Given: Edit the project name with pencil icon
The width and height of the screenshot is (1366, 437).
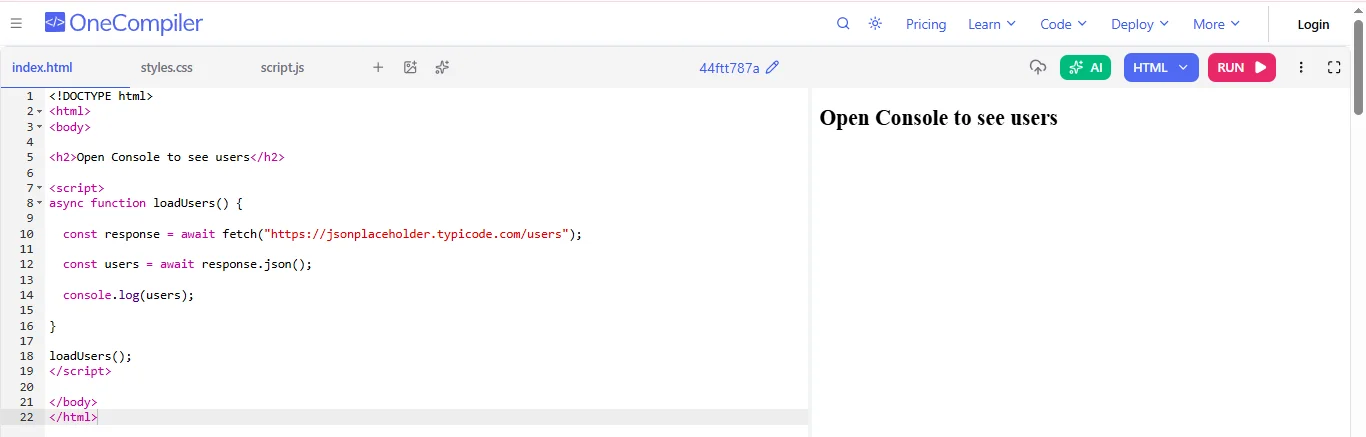Looking at the screenshot, I should [x=772, y=68].
